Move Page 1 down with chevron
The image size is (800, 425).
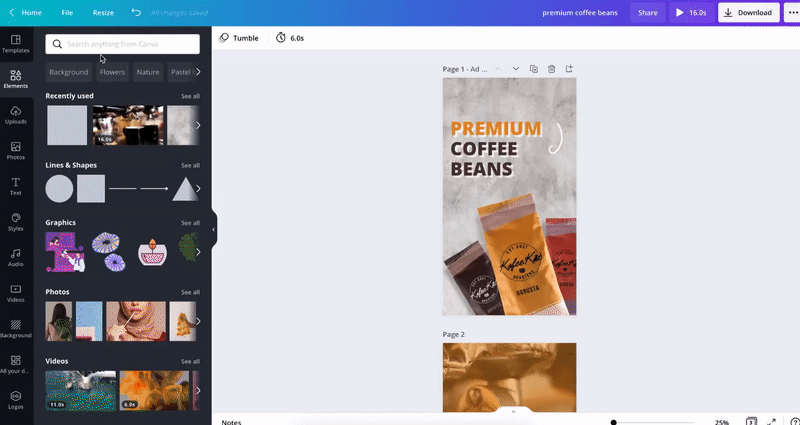[516, 69]
